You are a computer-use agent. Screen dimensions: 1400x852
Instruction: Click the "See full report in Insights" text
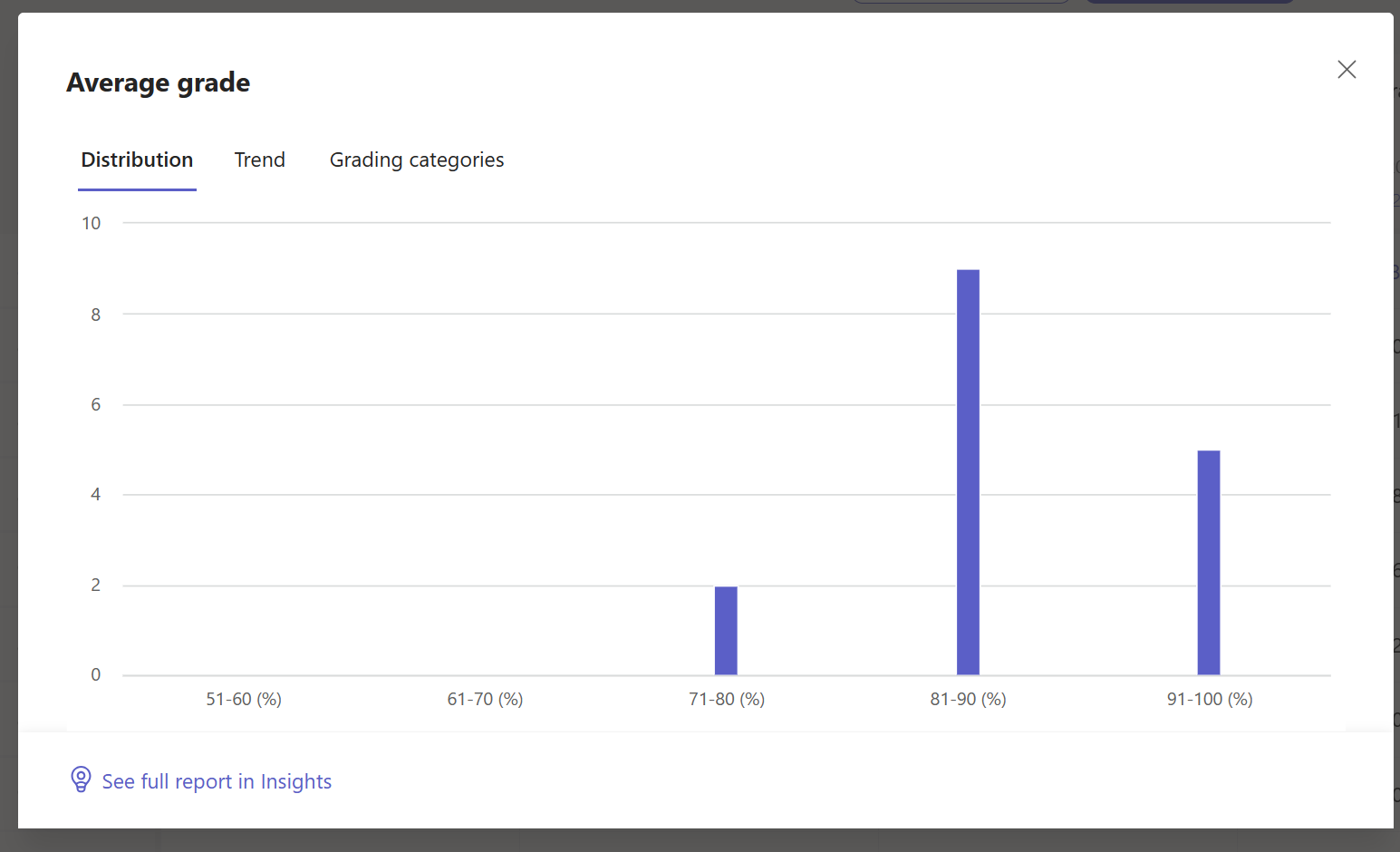pos(217,780)
